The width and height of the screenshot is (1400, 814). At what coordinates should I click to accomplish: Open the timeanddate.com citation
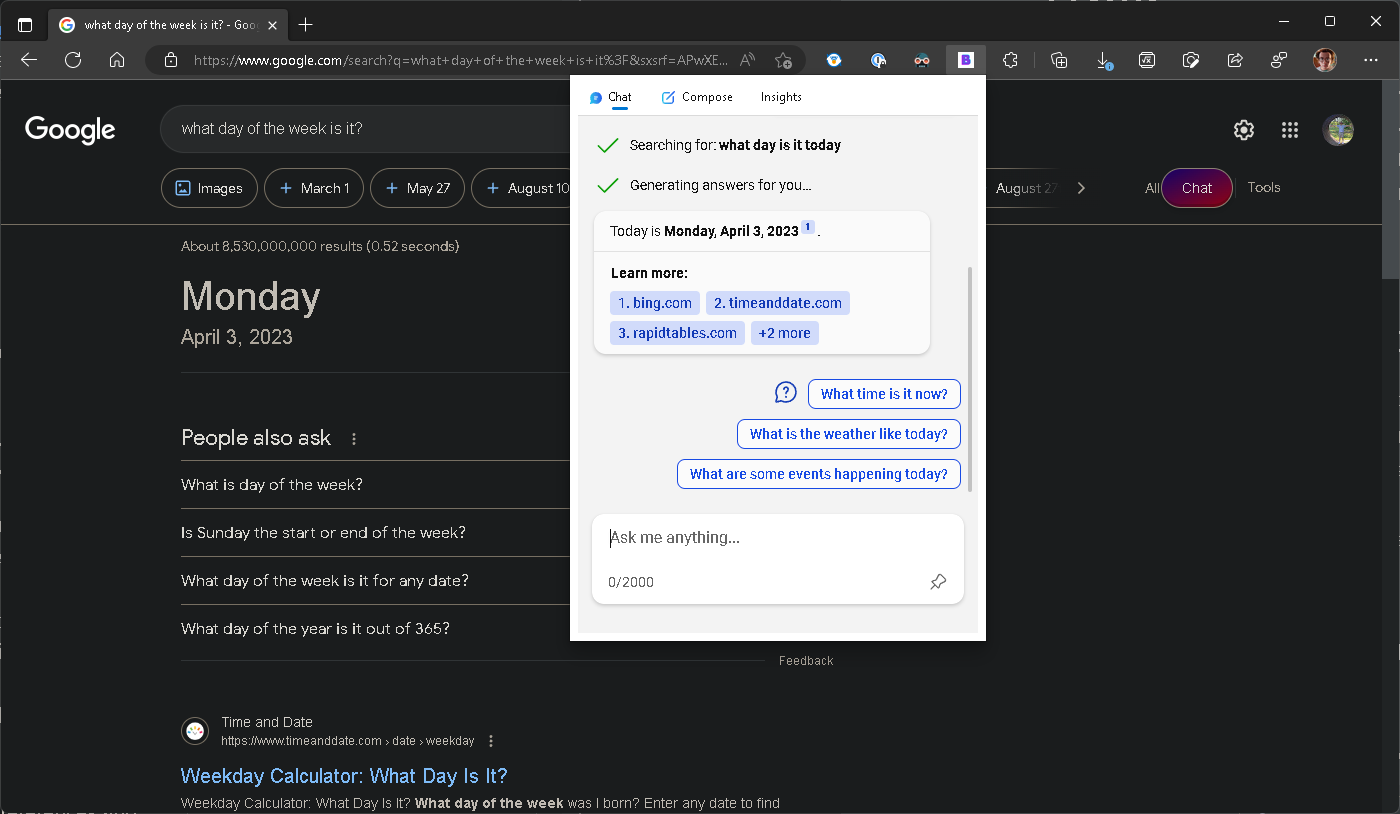click(x=778, y=302)
